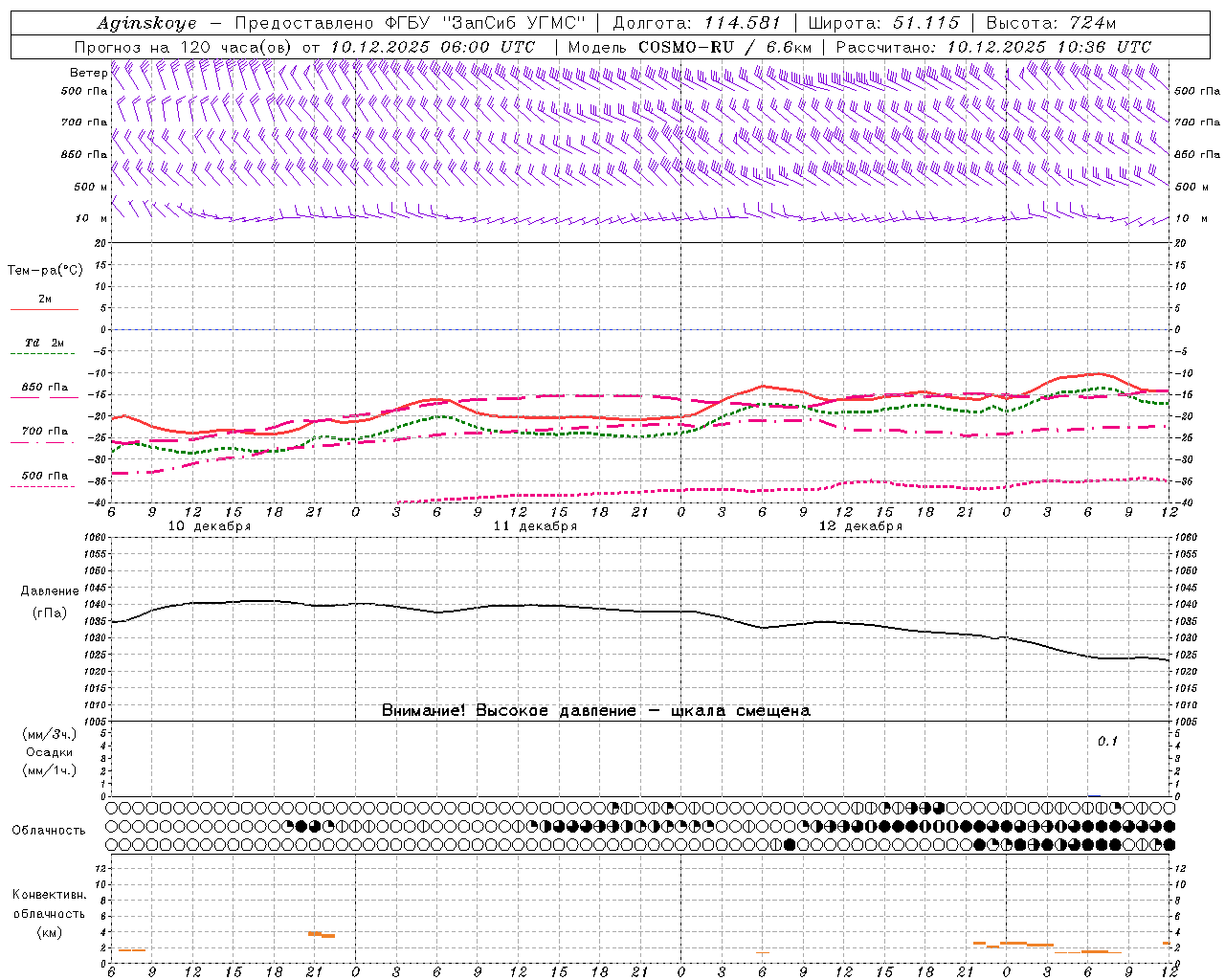This screenshot has width=1225, height=980.
Task: Click the forecast start time "10.12.2025 06:00 UTC"
Action: [x=433, y=47]
